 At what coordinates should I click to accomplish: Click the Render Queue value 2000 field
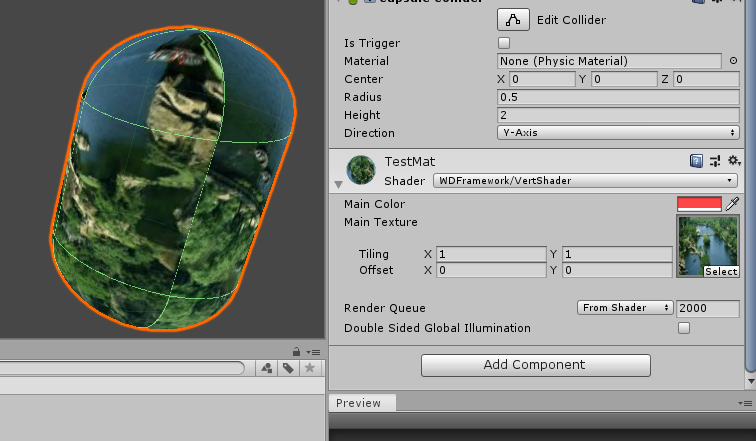tap(707, 308)
